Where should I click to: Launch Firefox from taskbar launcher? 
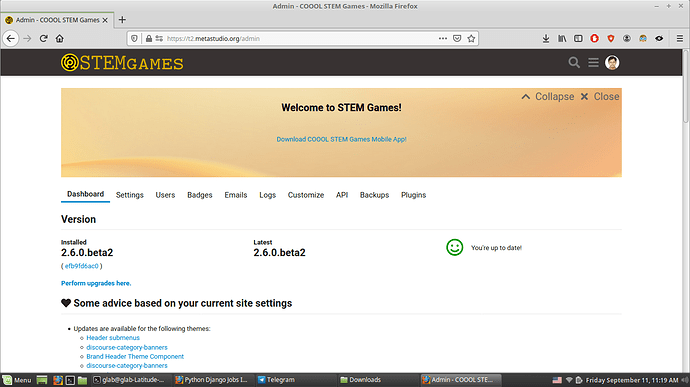point(58,380)
